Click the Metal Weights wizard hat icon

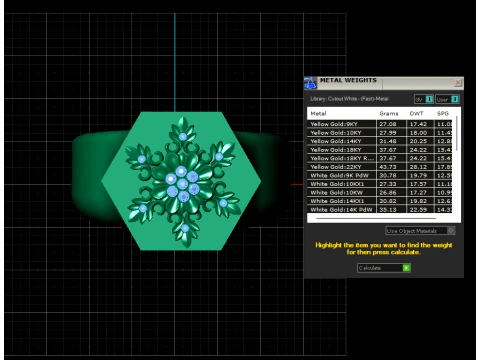pos(310,83)
